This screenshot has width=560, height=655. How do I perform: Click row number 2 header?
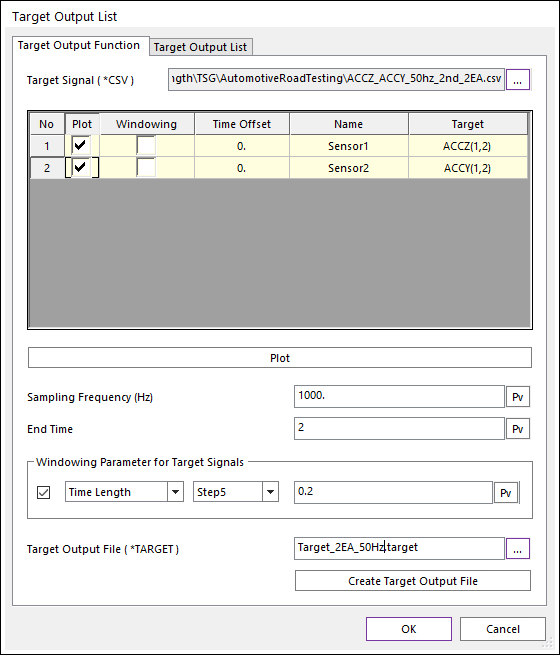point(47,168)
